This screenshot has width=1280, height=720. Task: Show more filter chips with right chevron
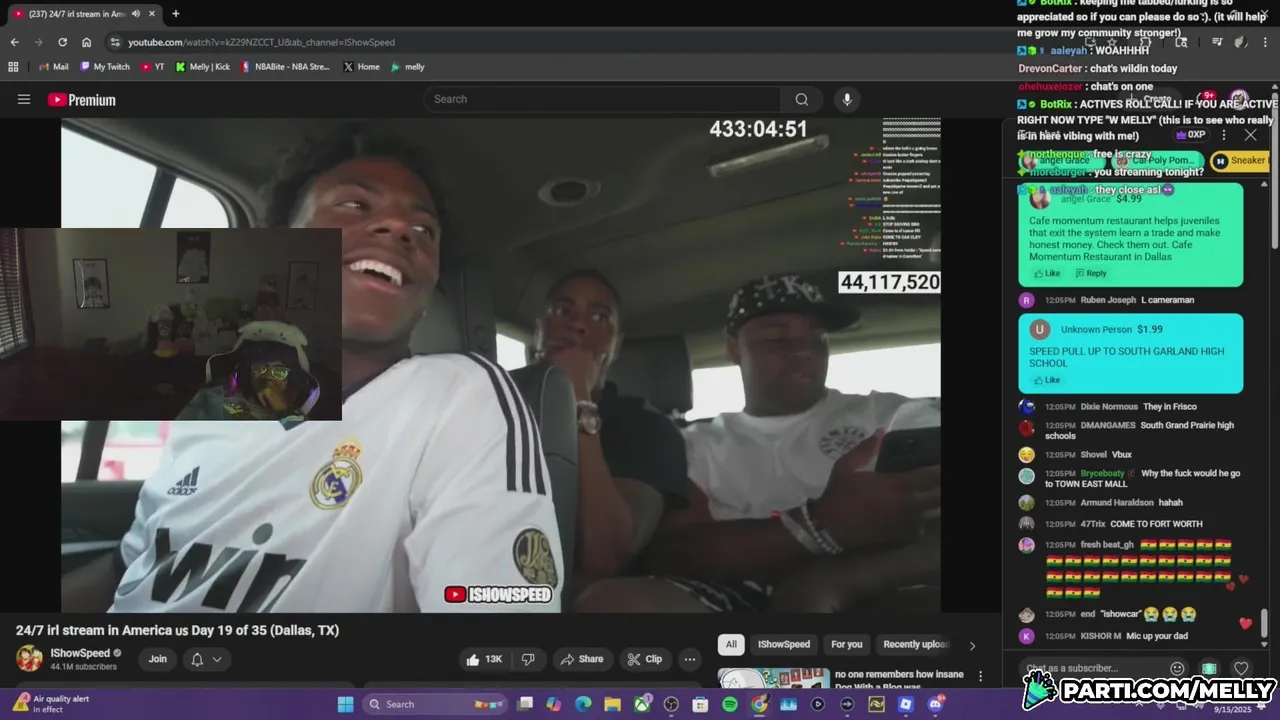click(972, 645)
